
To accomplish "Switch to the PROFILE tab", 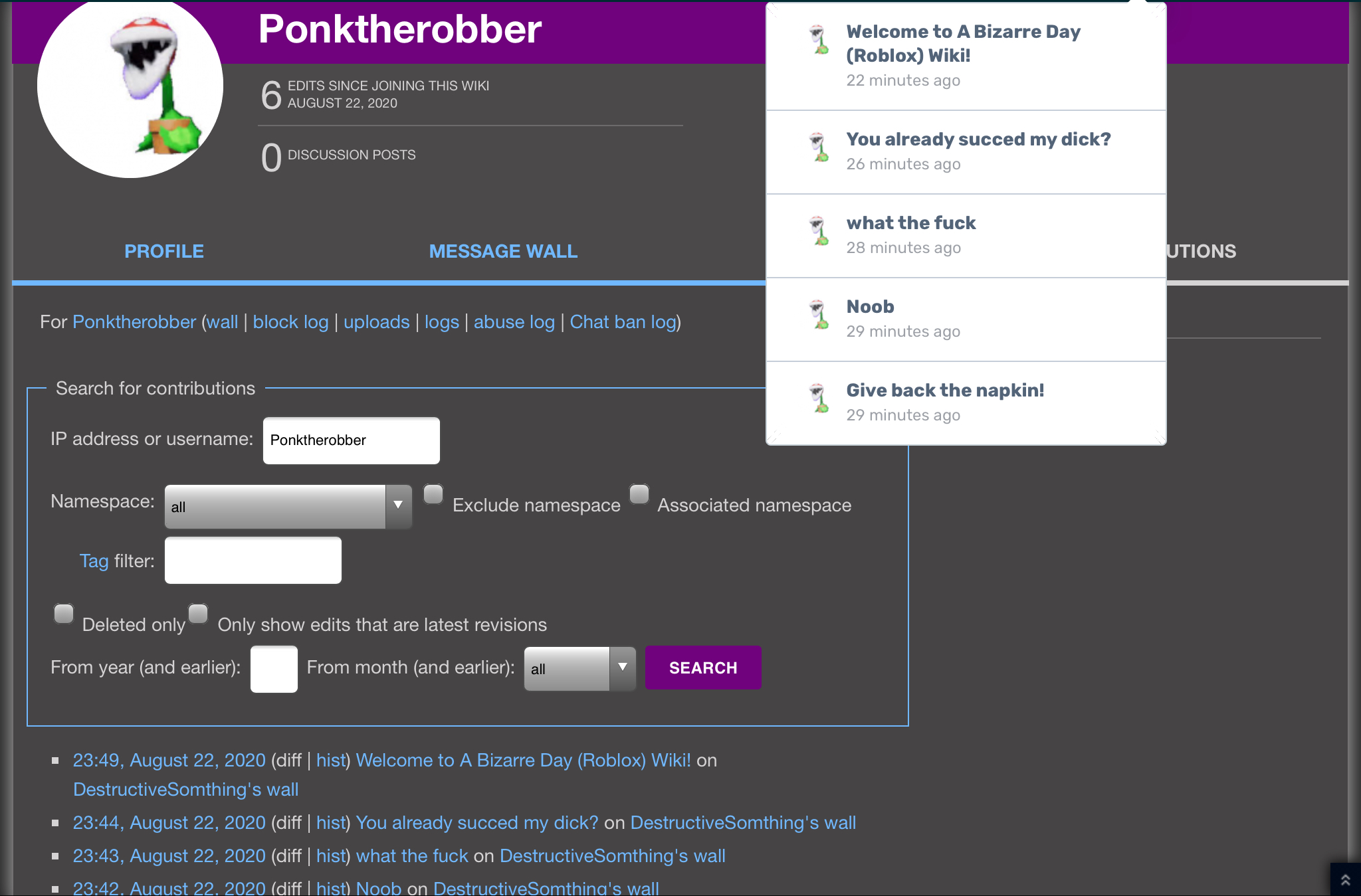I will coord(164,250).
